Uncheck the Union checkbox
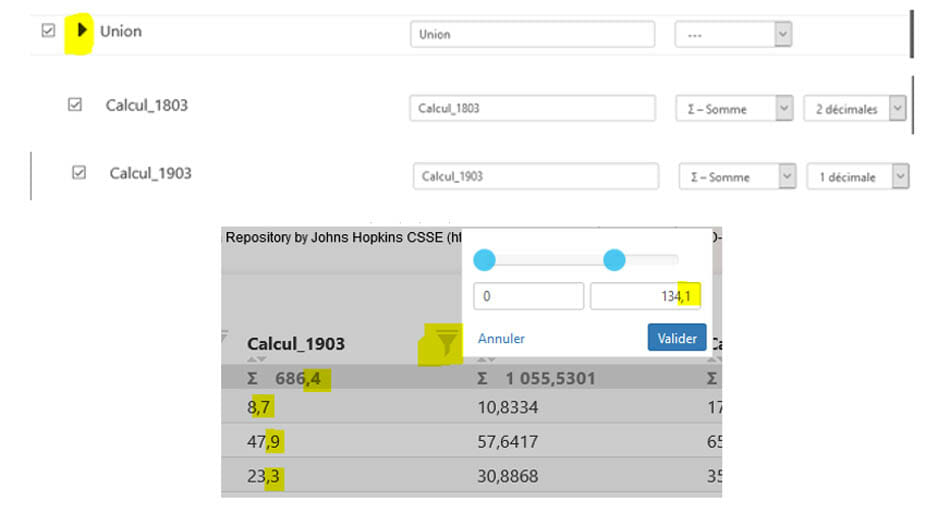 48,31
